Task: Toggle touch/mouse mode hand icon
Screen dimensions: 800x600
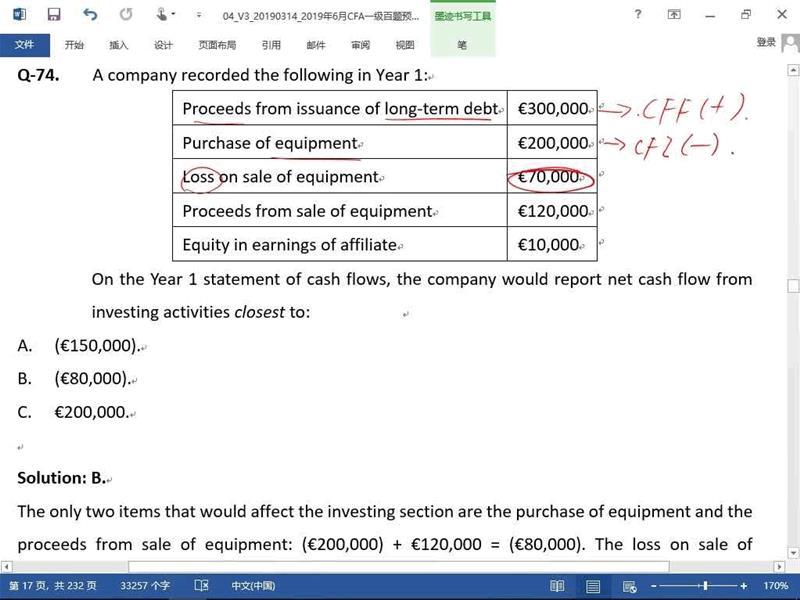Action: pyautogui.click(x=161, y=14)
